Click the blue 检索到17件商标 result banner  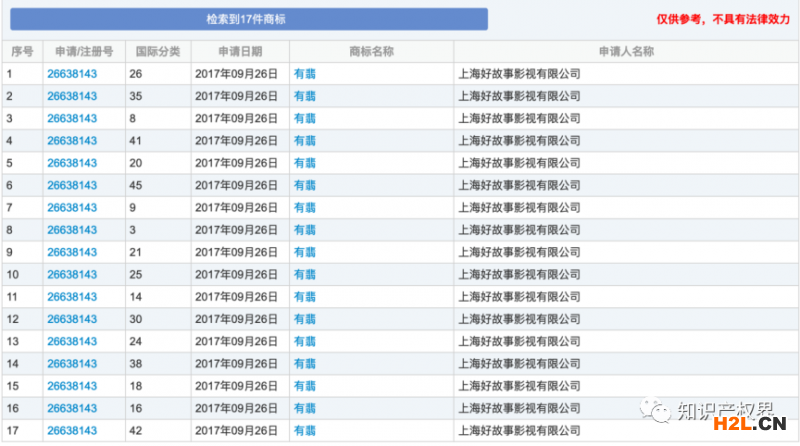coord(249,19)
